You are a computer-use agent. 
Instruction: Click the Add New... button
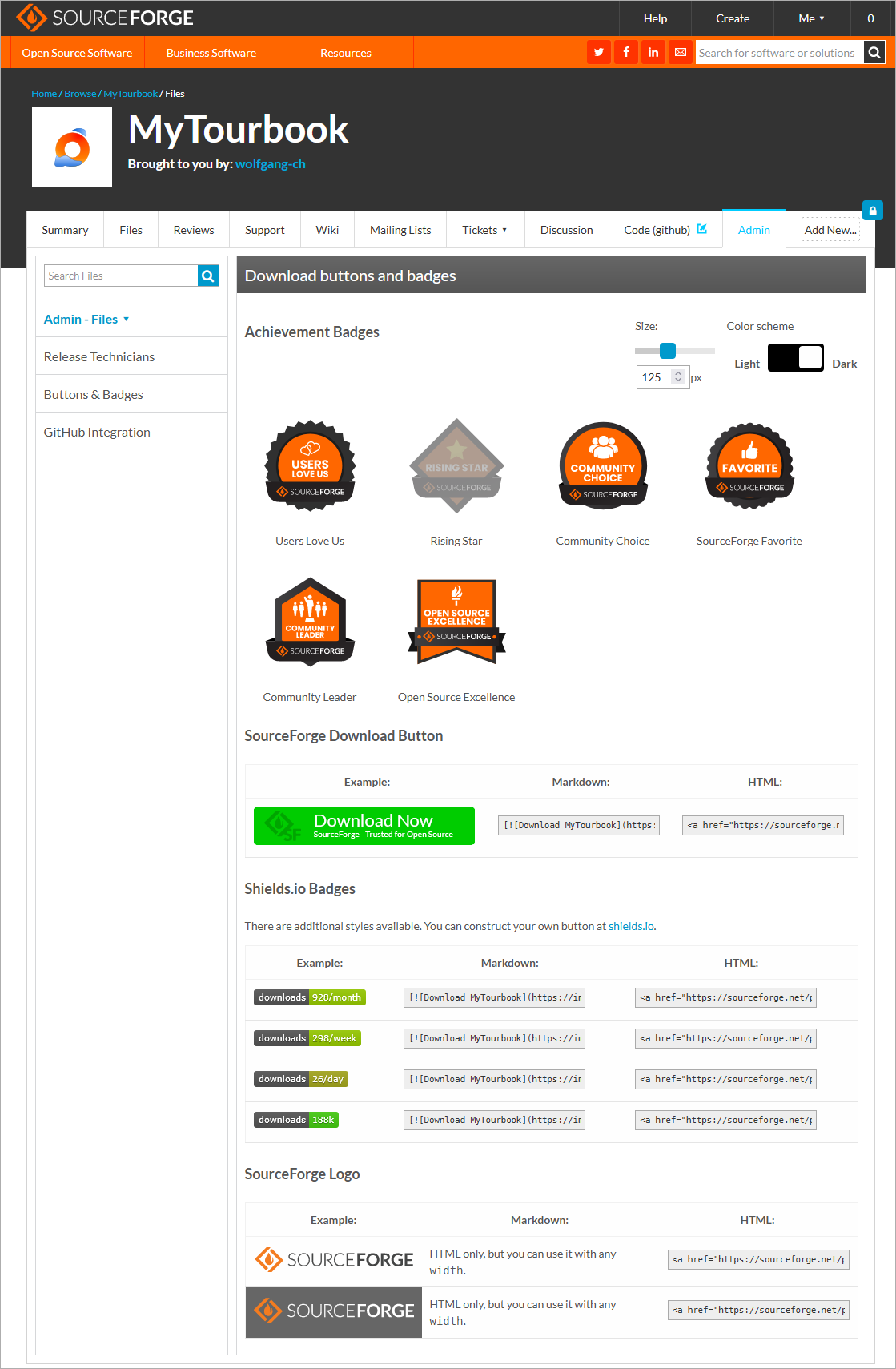click(x=830, y=230)
